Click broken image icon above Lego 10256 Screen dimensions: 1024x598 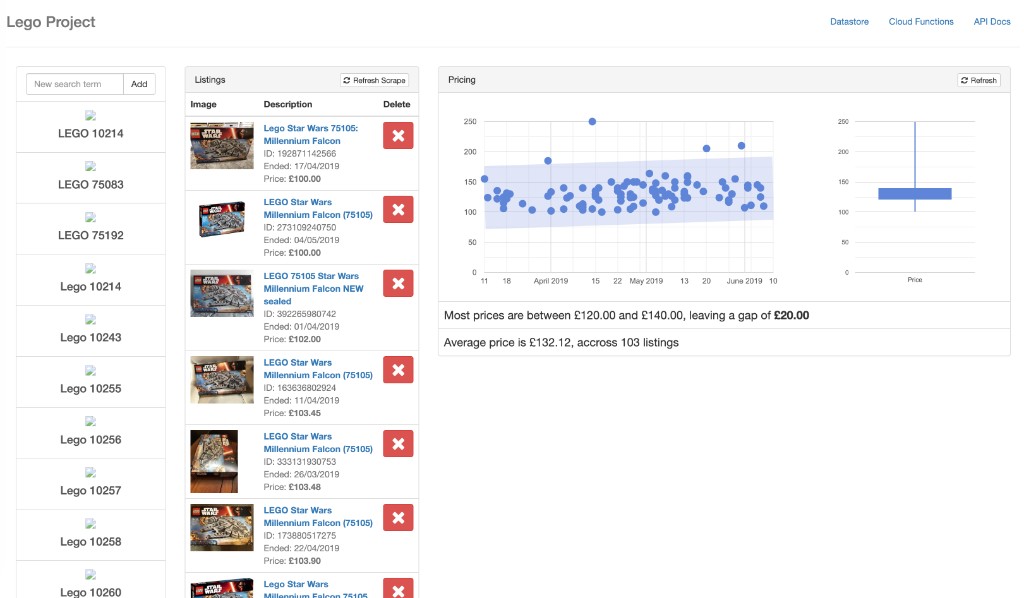coord(91,421)
